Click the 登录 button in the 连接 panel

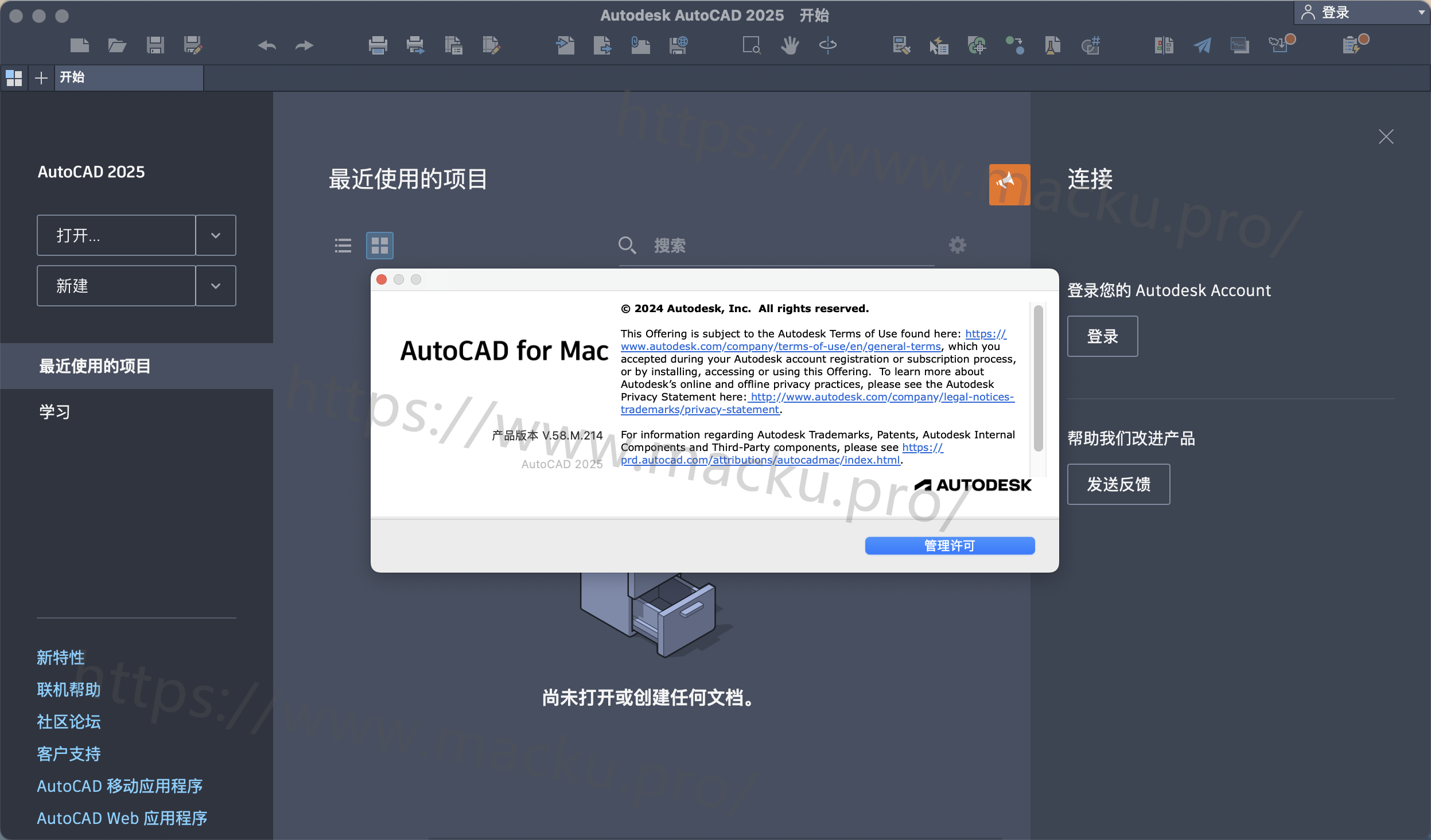click(1102, 336)
